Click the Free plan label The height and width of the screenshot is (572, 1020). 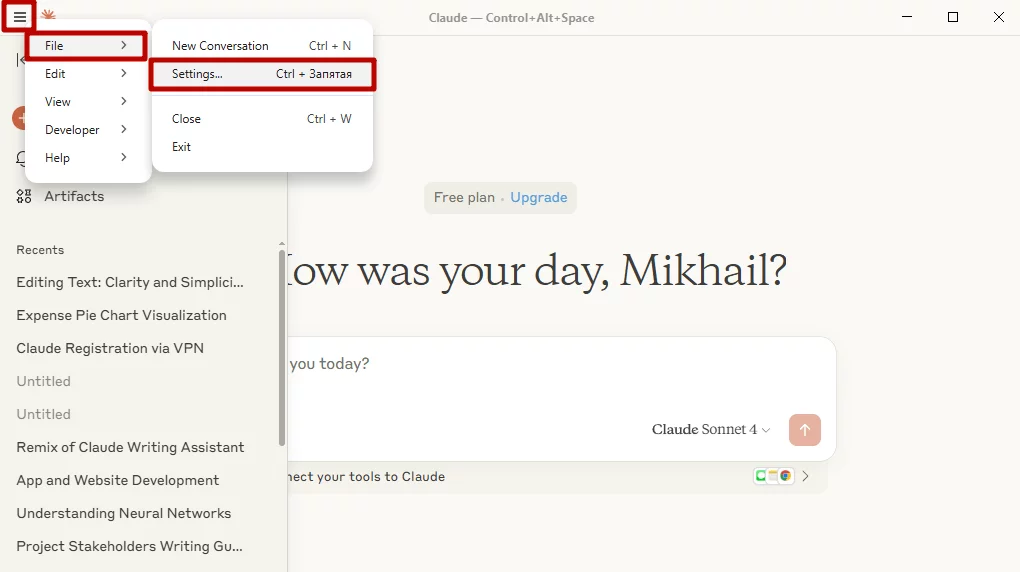(464, 197)
